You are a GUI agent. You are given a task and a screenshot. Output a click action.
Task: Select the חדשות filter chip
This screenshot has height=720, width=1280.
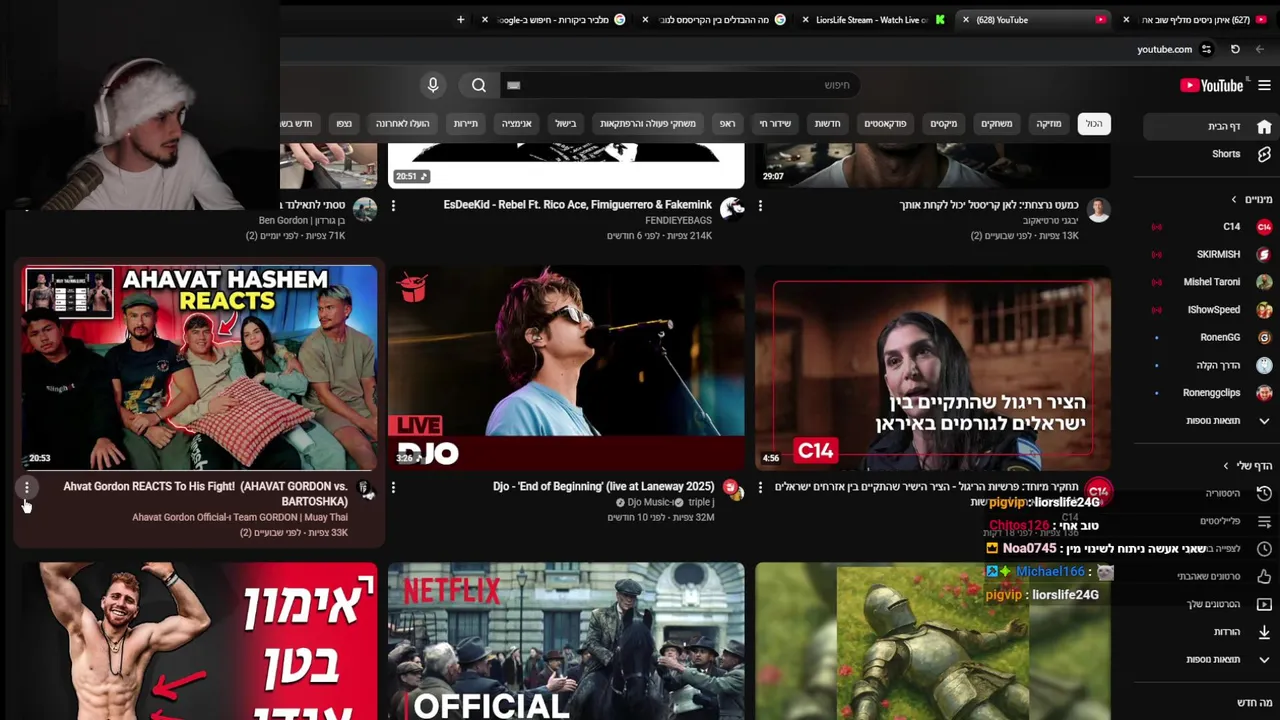point(828,124)
